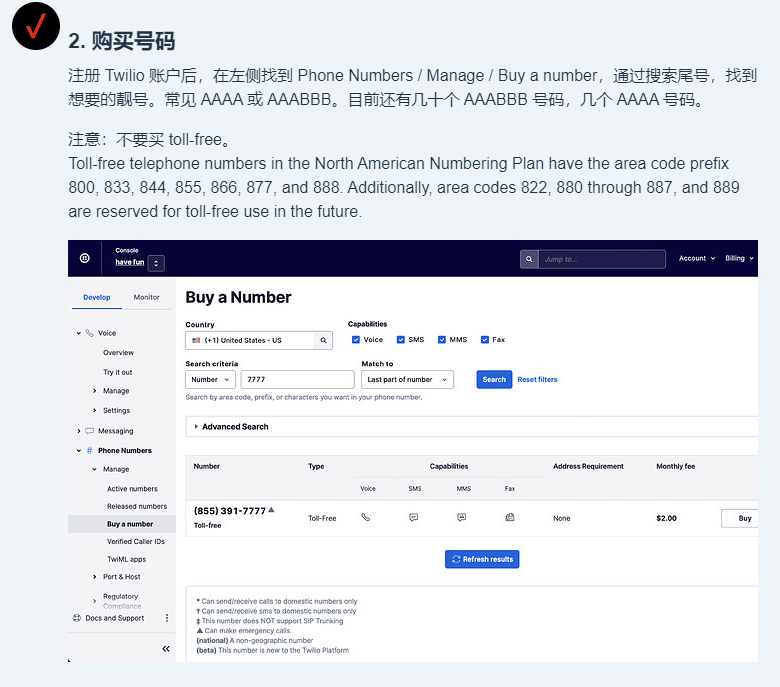
Task: Click the Voice phone icon in results row
Action: [x=366, y=517]
